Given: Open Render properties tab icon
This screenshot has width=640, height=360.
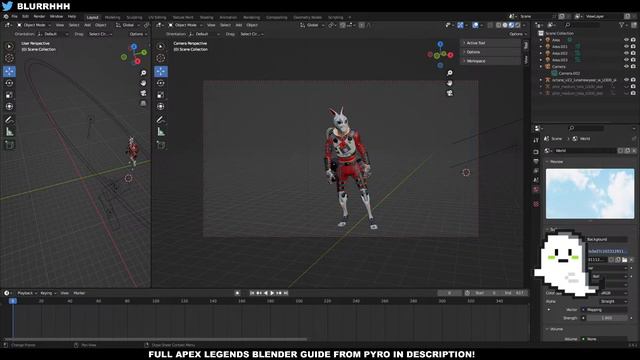Looking at the screenshot, I should (536, 152).
